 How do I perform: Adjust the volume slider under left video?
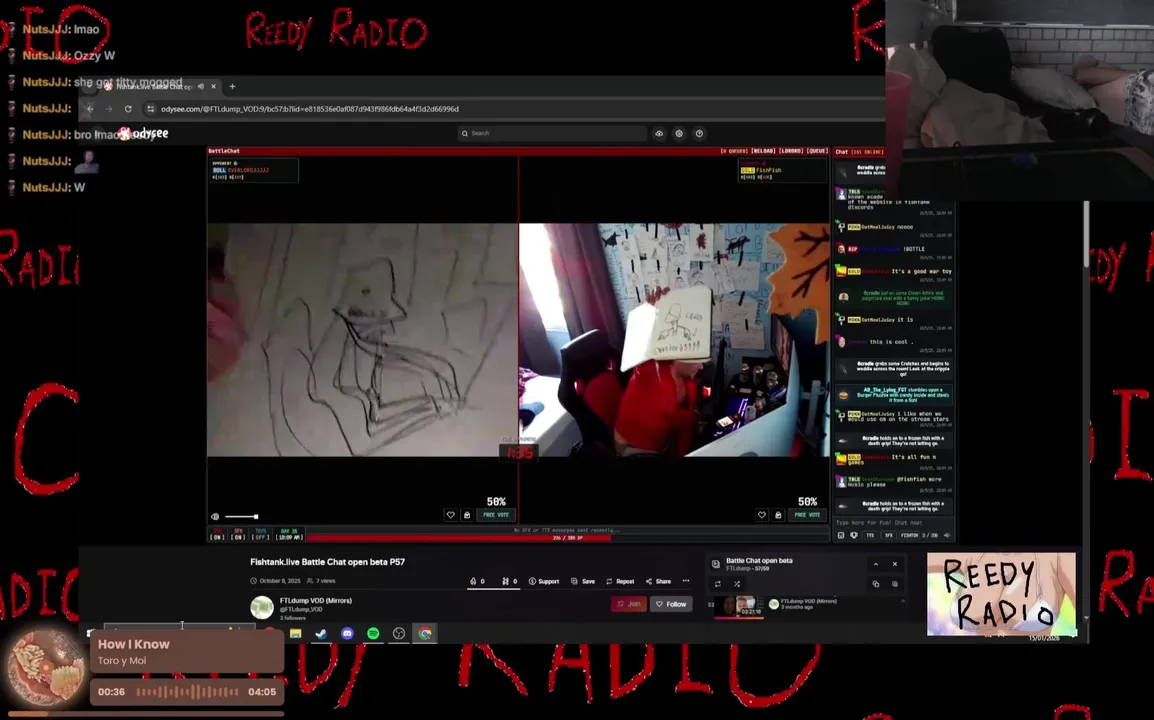pos(241,517)
